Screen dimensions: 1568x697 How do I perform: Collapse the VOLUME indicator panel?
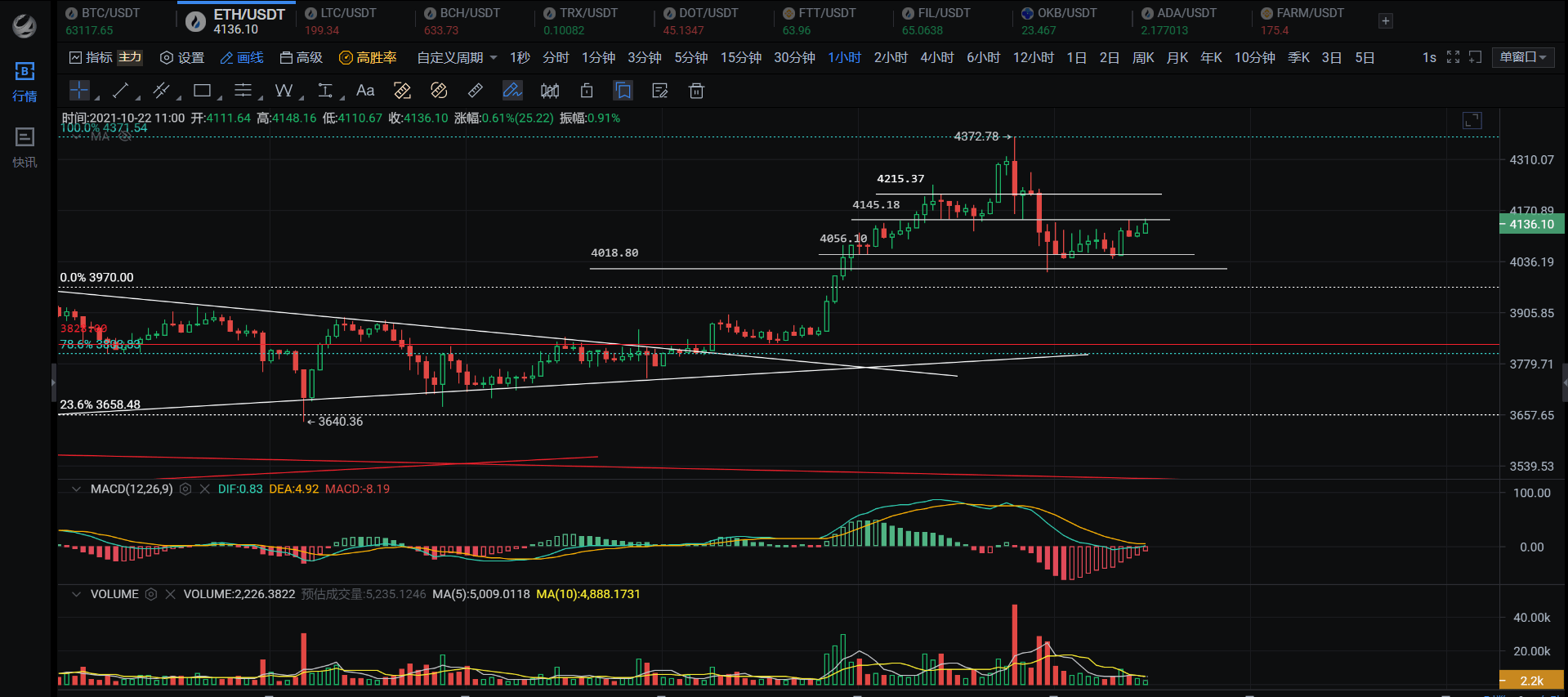pyautogui.click(x=76, y=594)
